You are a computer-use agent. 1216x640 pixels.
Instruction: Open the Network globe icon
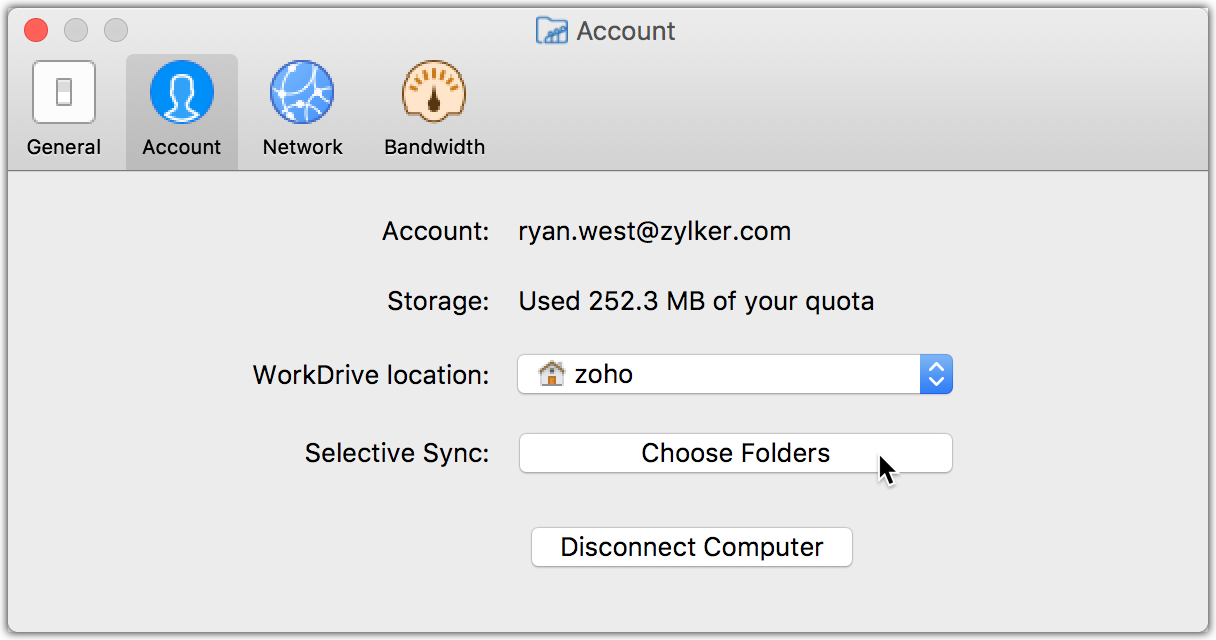click(x=302, y=92)
